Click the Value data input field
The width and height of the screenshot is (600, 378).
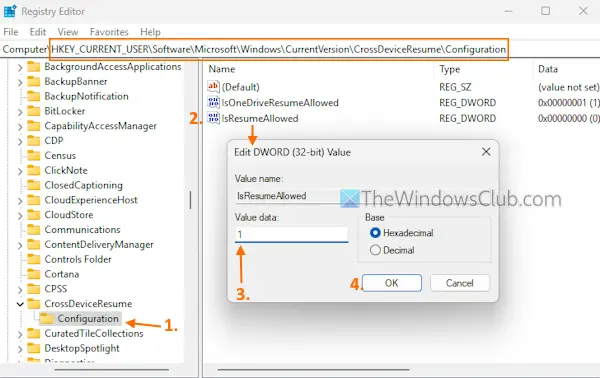point(292,234)
